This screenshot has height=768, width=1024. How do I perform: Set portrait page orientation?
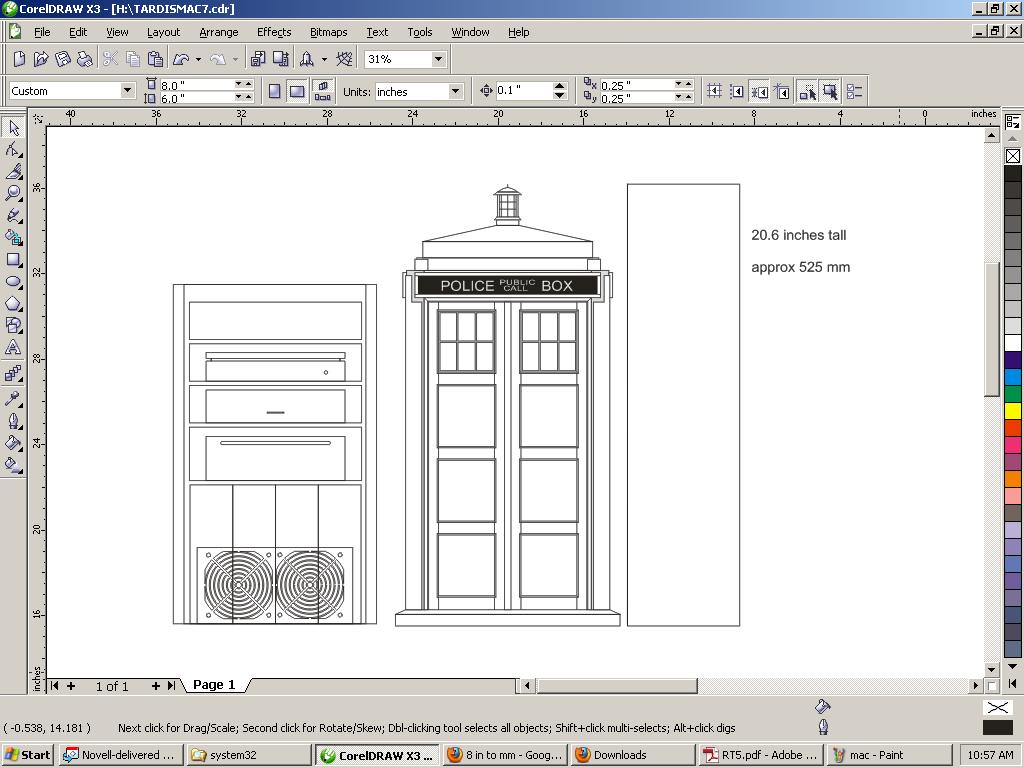(x=275, y=91)
